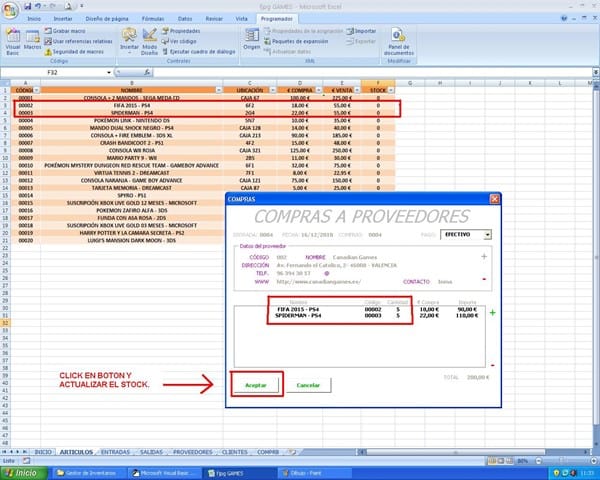Close the COMPRAS dialog window
The image size is (600, 480).
[x=491, y=199]
